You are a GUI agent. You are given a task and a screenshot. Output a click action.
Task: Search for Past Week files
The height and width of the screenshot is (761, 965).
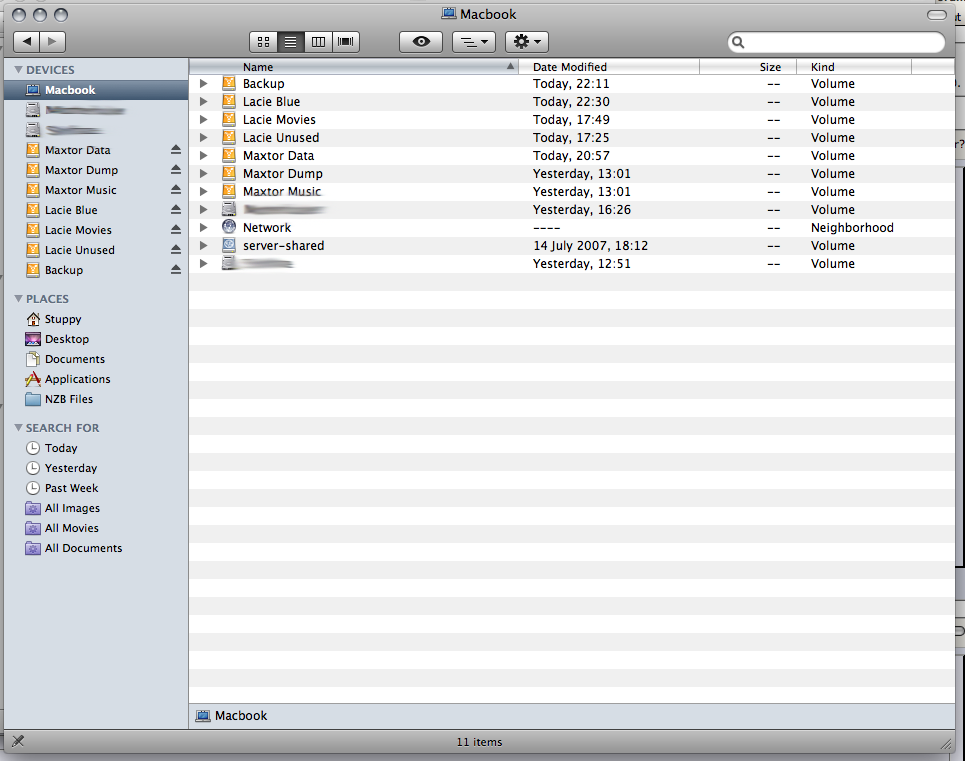96,488
